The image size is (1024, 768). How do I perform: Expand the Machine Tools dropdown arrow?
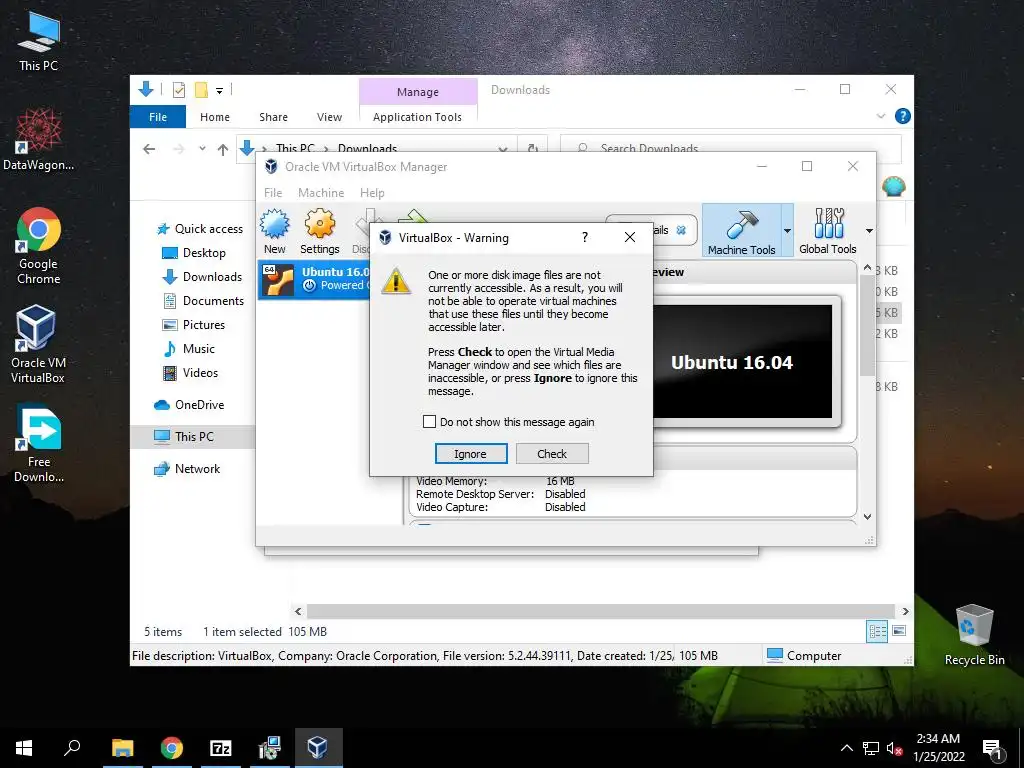tap(787, 231)
